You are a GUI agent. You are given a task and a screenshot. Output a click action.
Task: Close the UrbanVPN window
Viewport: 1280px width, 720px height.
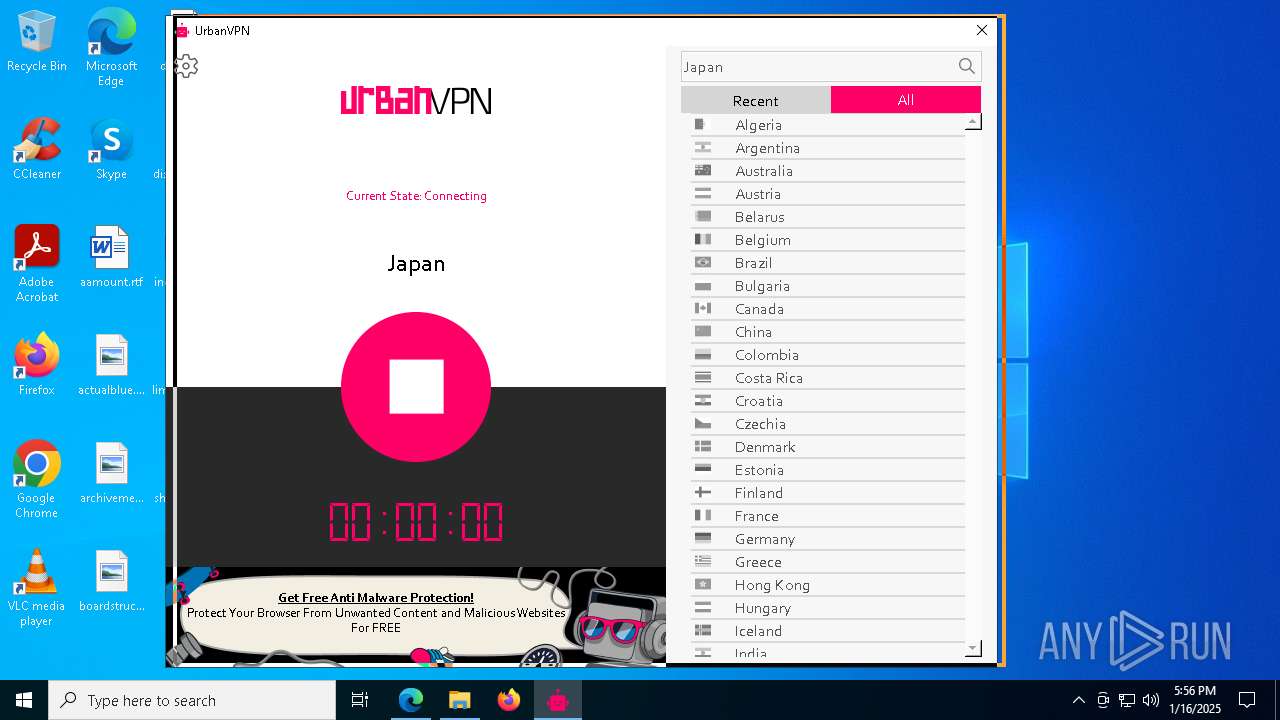[982, 30]
